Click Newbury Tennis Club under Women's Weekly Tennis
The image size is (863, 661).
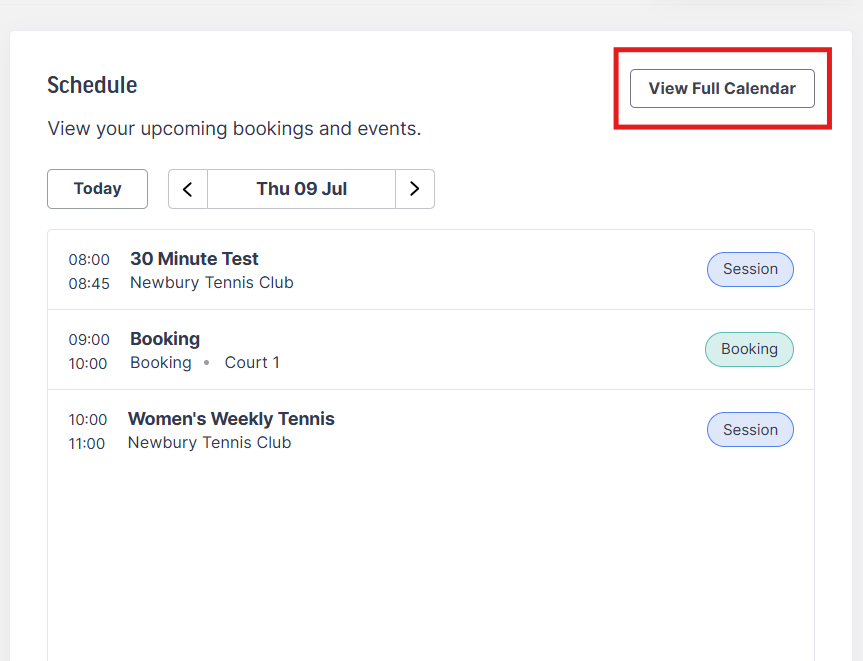point(210,443)
